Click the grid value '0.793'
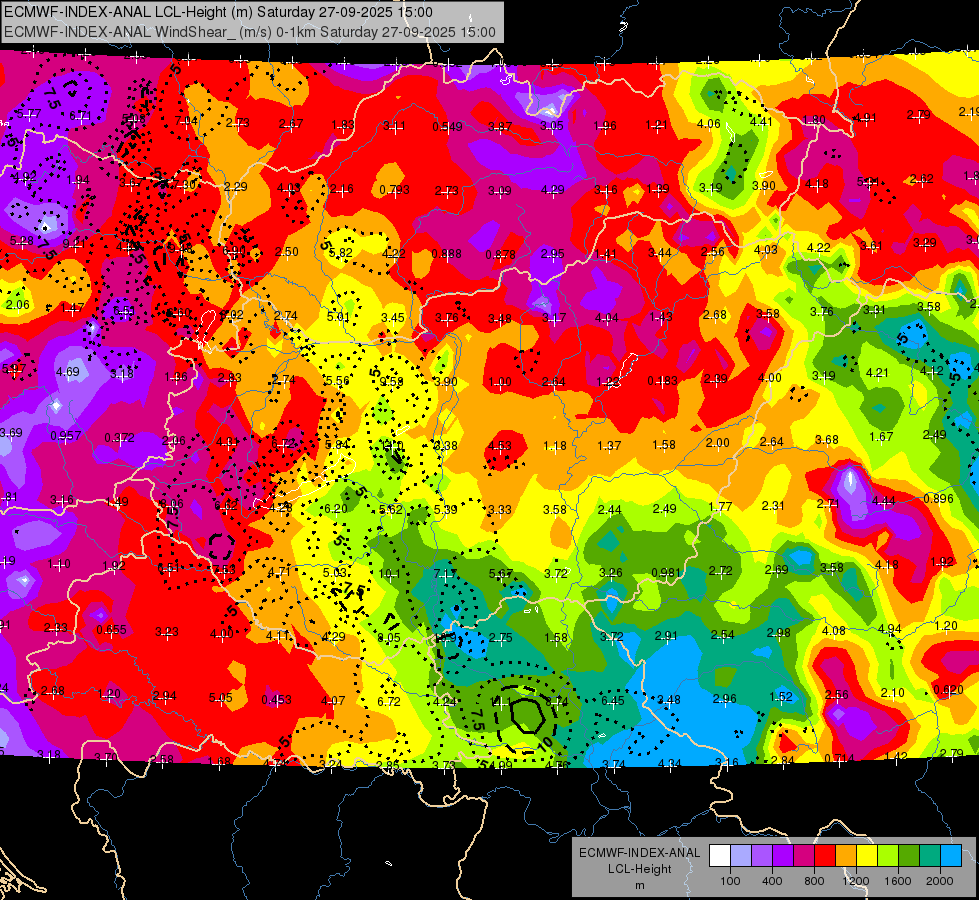 395,189
